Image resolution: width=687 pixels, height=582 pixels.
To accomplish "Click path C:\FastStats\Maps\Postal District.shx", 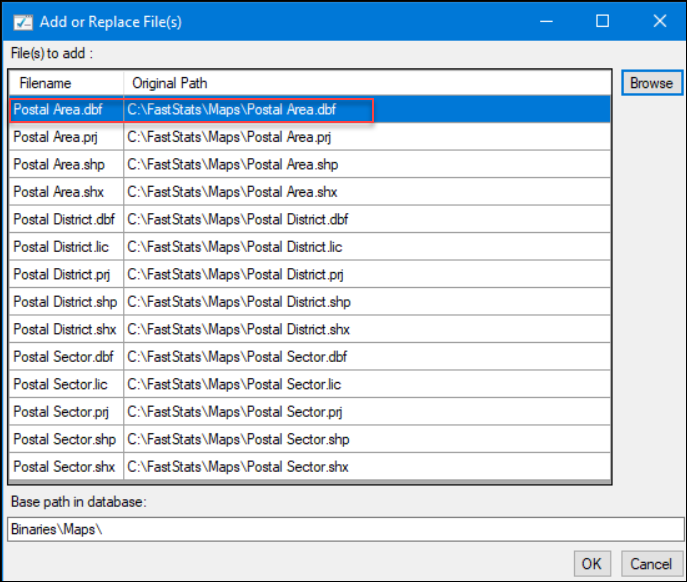I will click(x=239, y=330).
